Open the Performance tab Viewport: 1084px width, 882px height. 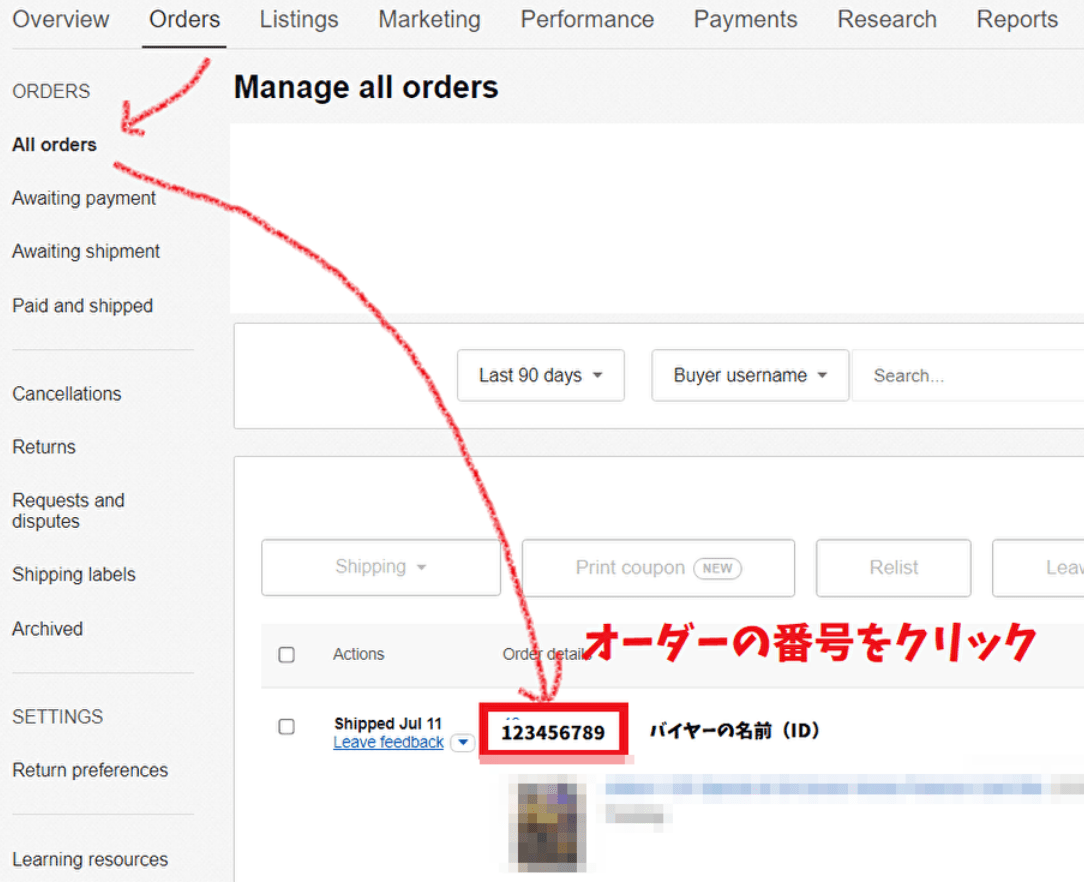pyautogui.click(x=587, y=19)
